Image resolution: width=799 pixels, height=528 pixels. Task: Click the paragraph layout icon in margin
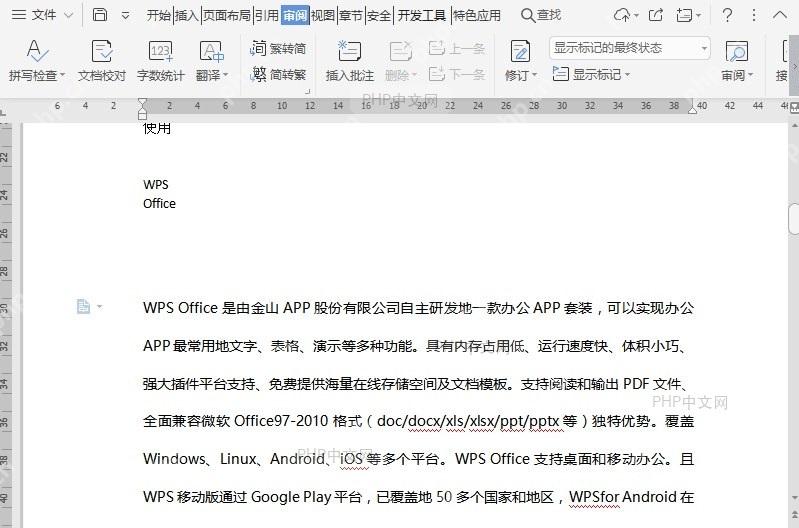coord(83,306)
